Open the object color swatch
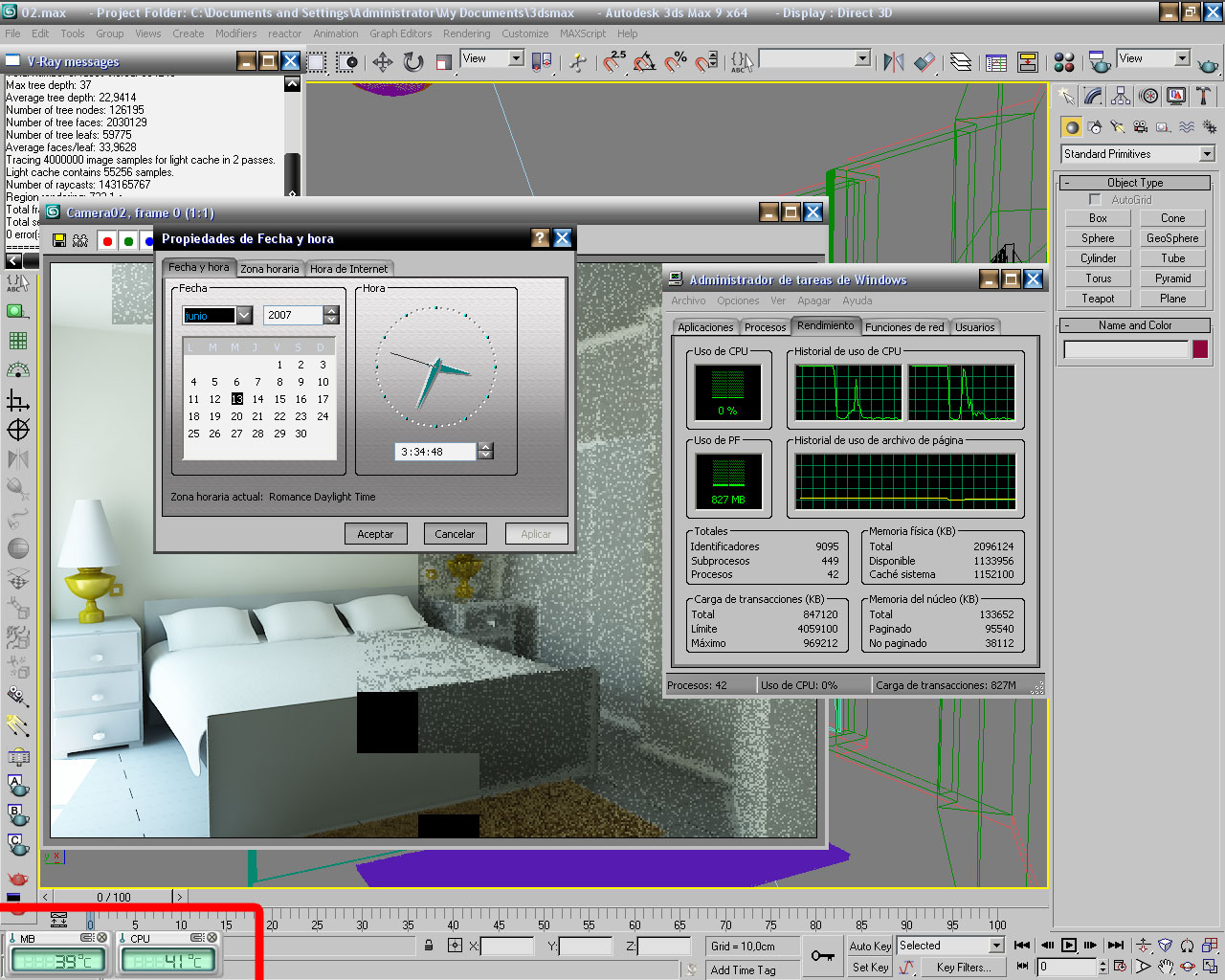The image size is (1225, 980). [1200, 350]
